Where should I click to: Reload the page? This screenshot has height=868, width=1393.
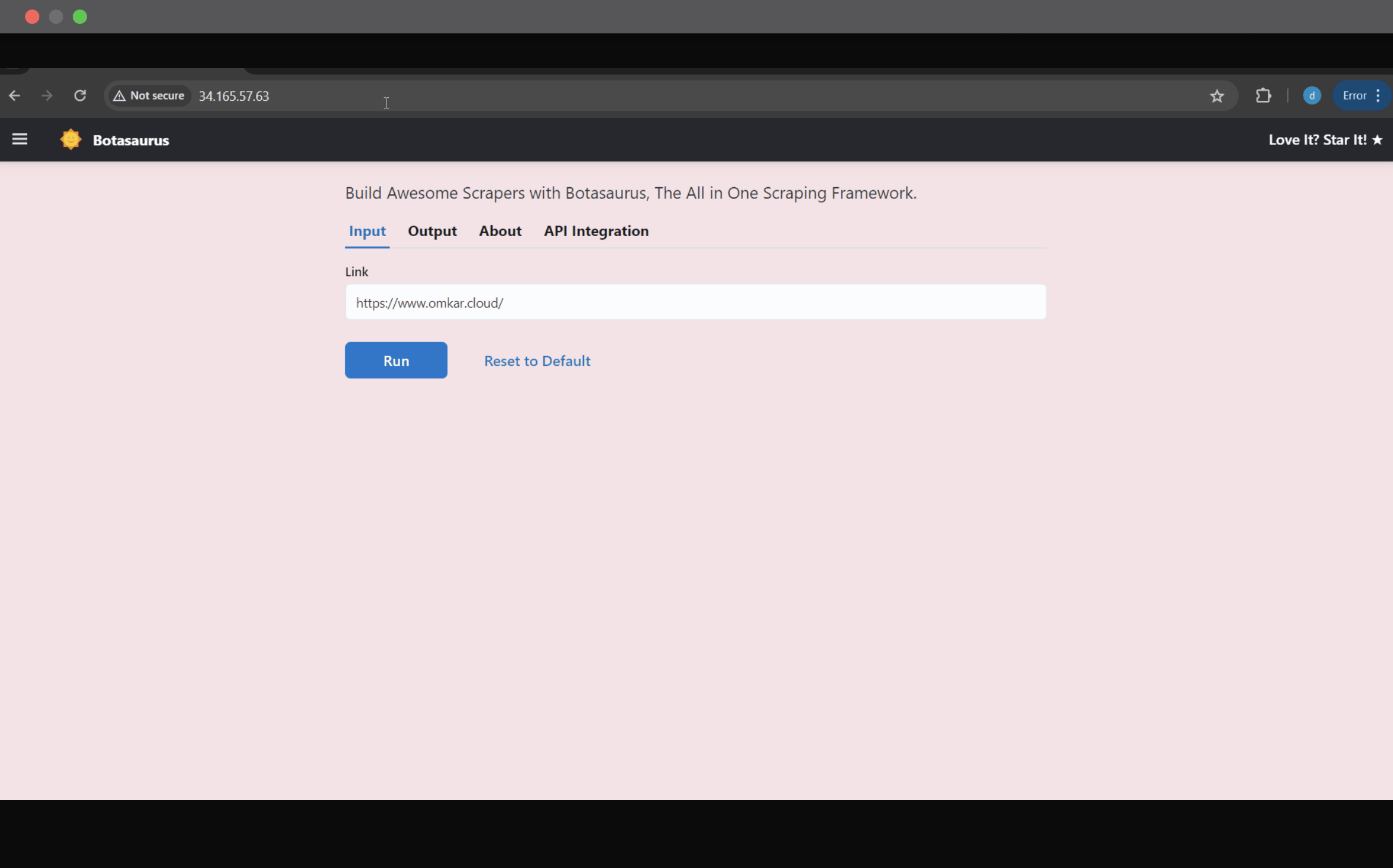80,96
